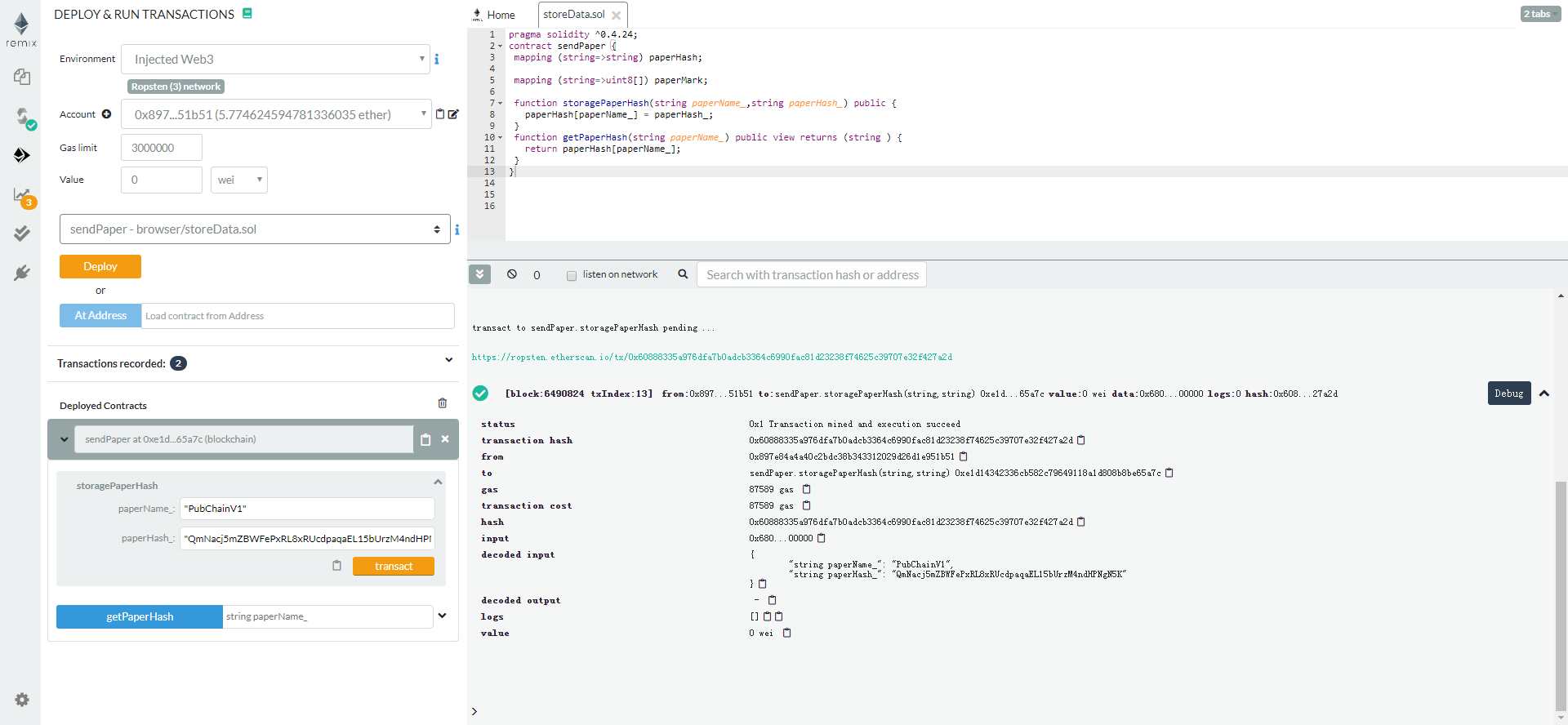Expand the getPaperHash function parameters
This screenshot has height=725, width=1568.
pos(443,616)
